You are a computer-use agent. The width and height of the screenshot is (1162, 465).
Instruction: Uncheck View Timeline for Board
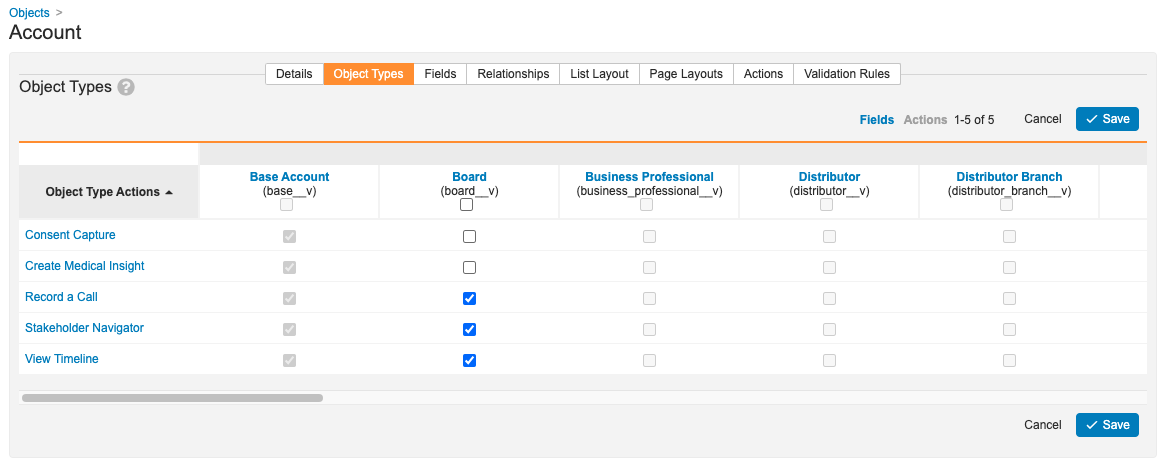[469, 360]
